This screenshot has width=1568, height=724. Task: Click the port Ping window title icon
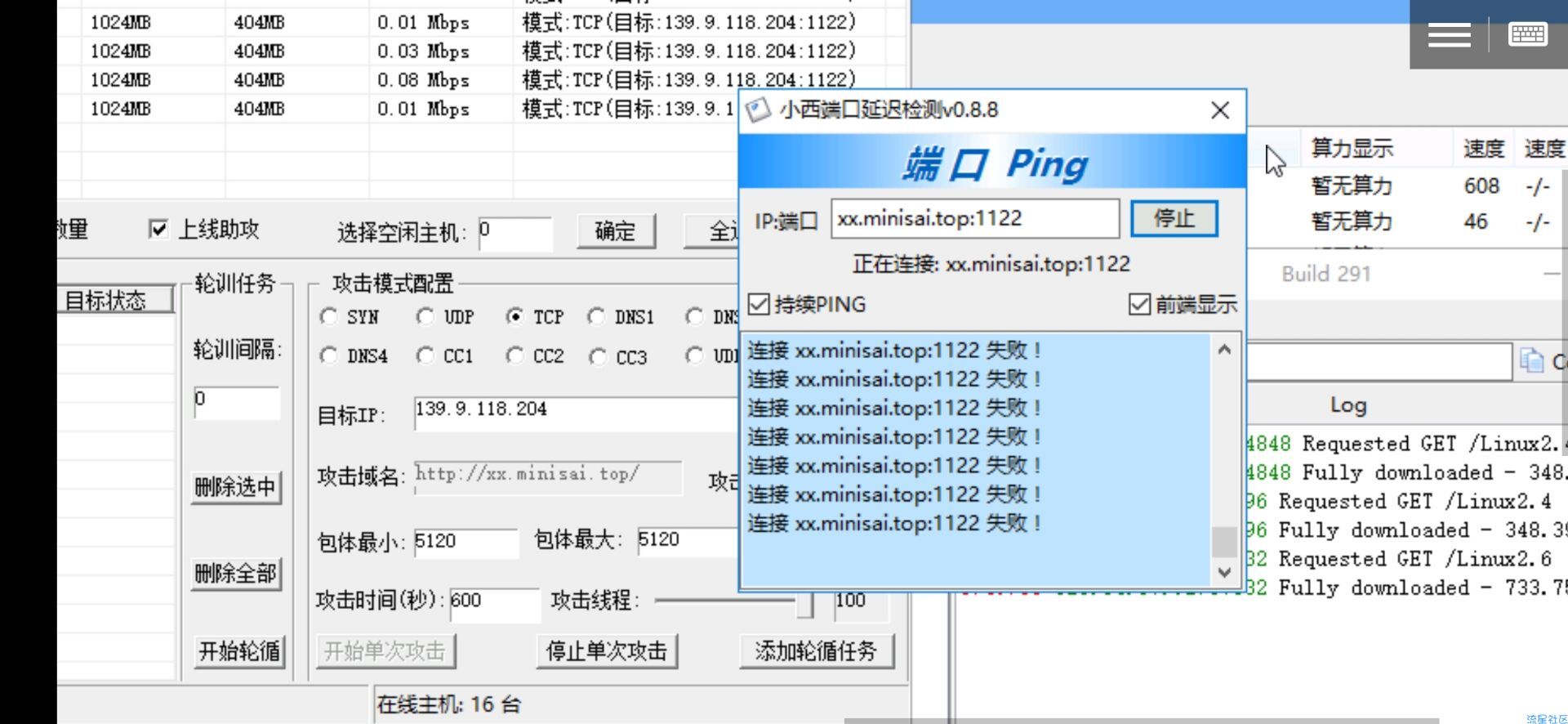759,109
